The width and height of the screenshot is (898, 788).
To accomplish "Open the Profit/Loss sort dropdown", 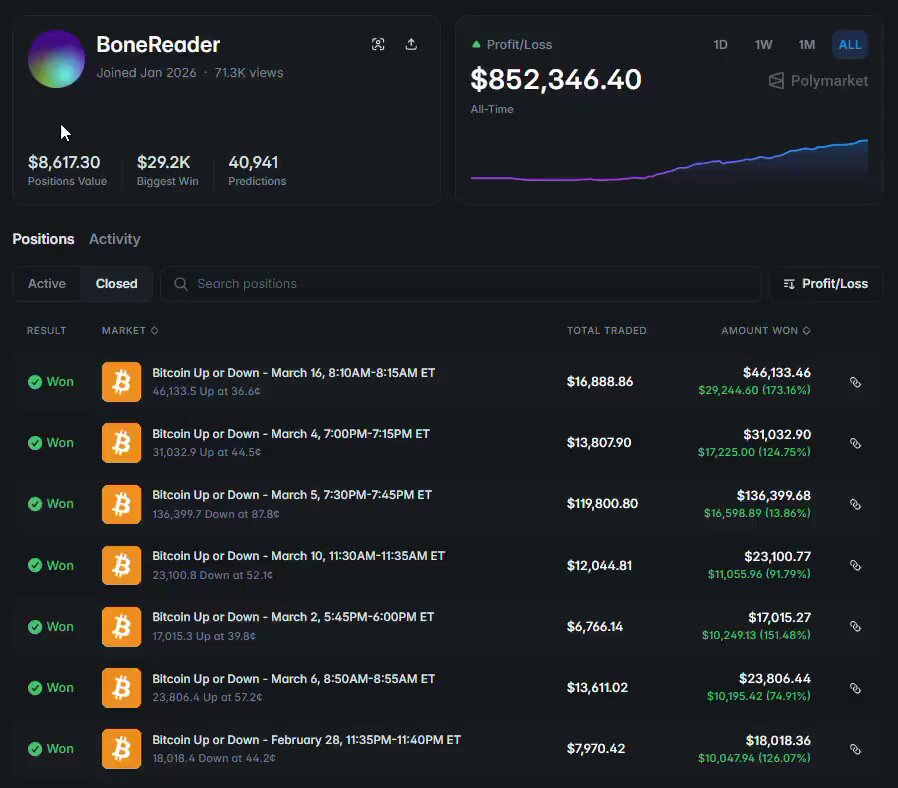I will point(825,284).
